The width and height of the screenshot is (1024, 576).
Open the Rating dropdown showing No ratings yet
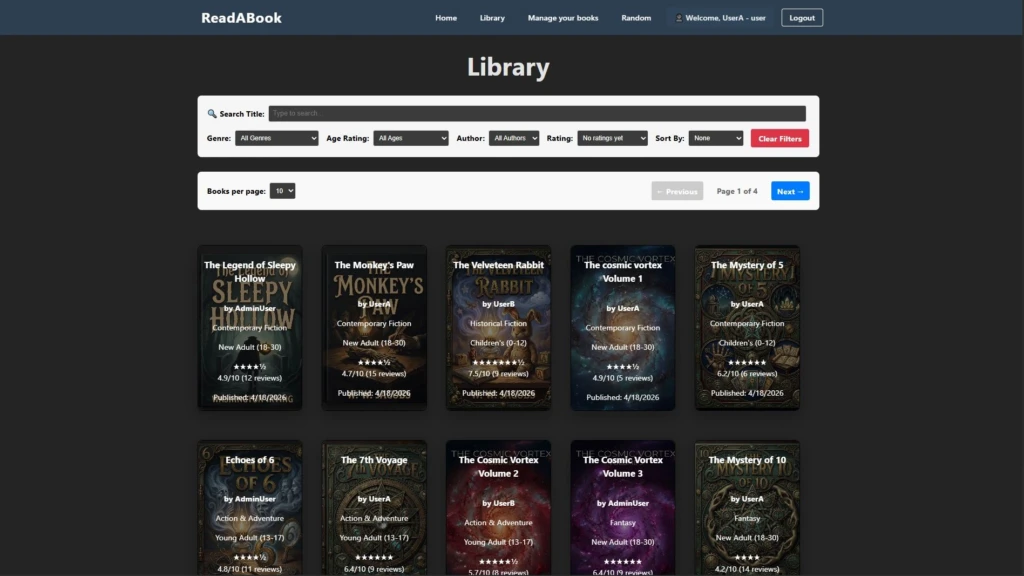(612, 138)
